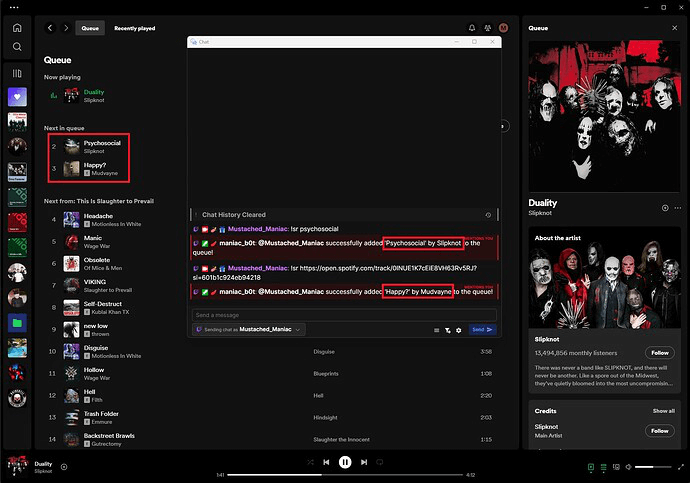690x483 pixels.
Task: Switch to the Queue tab
Action: tap(90, 28)
